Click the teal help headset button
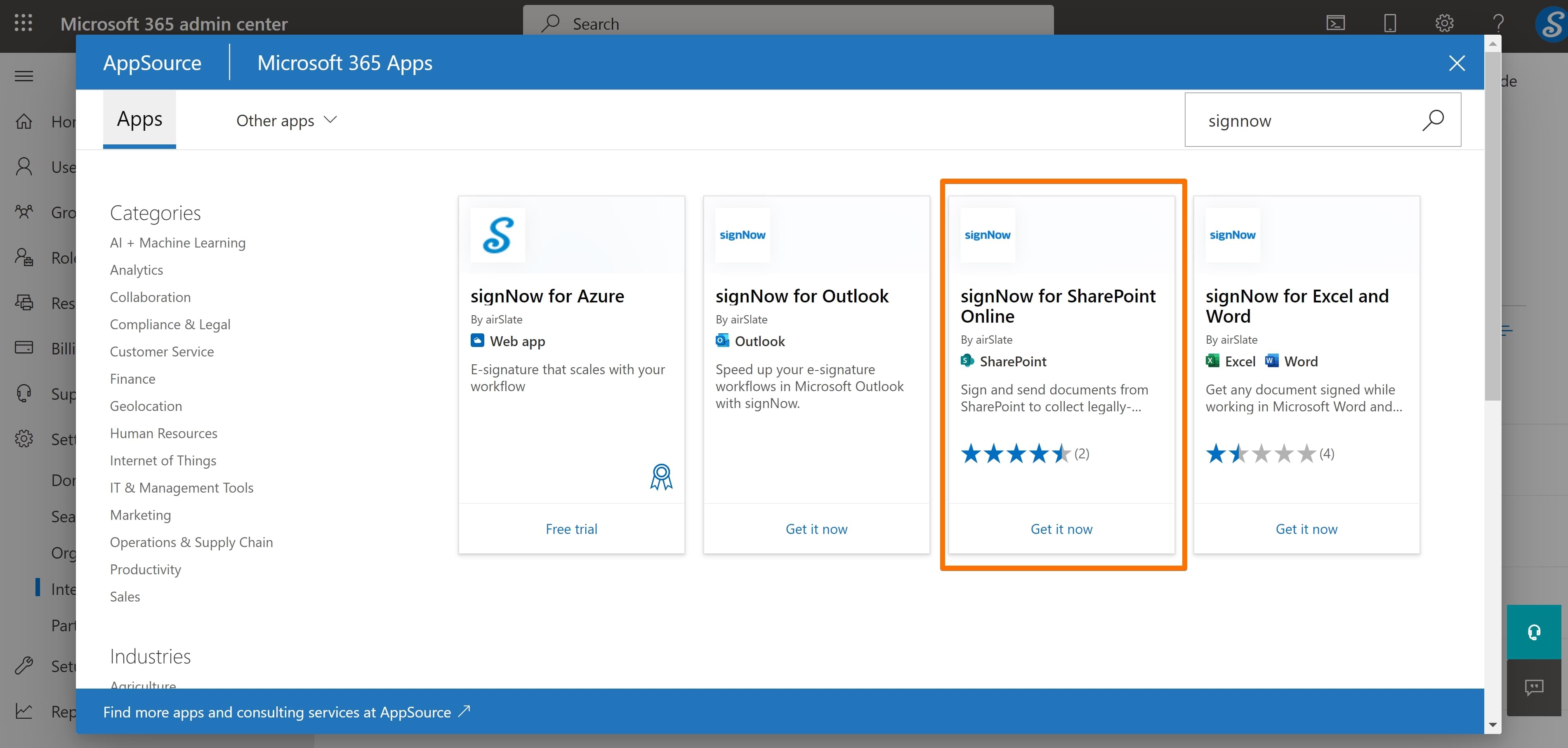 tap(1534, 632)
